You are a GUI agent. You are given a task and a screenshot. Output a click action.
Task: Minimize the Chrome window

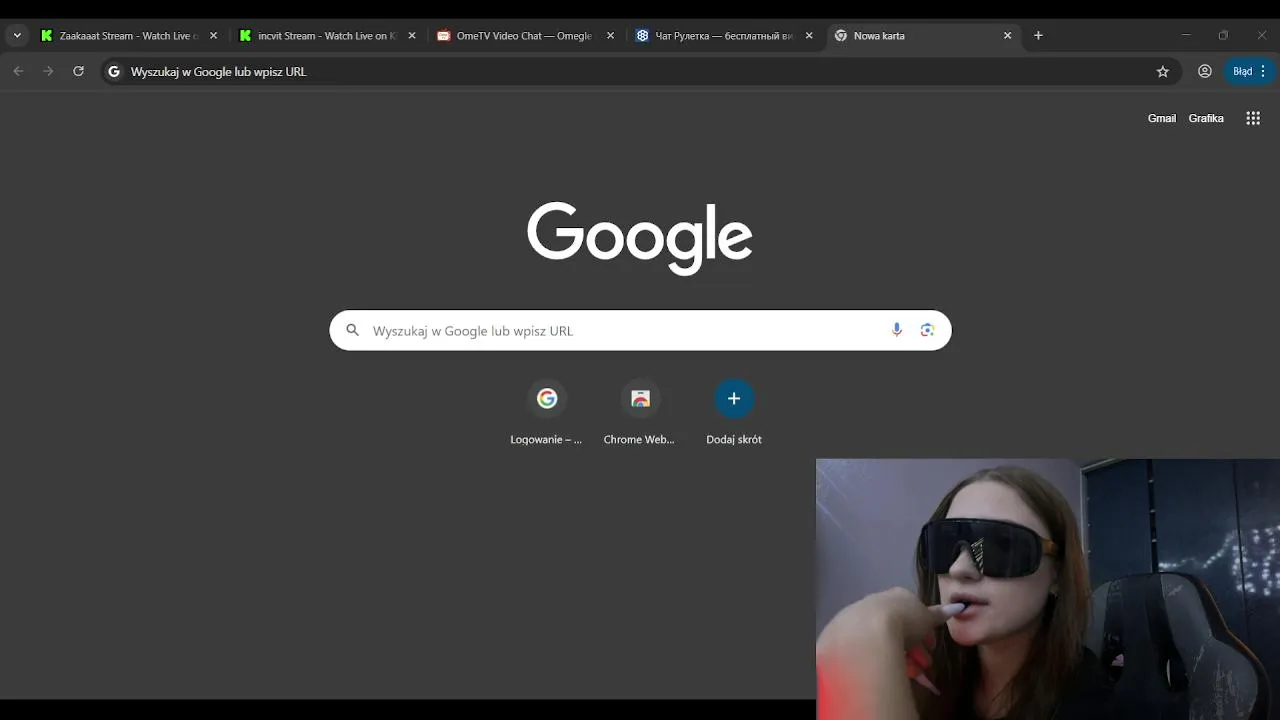coord(1186,36)
